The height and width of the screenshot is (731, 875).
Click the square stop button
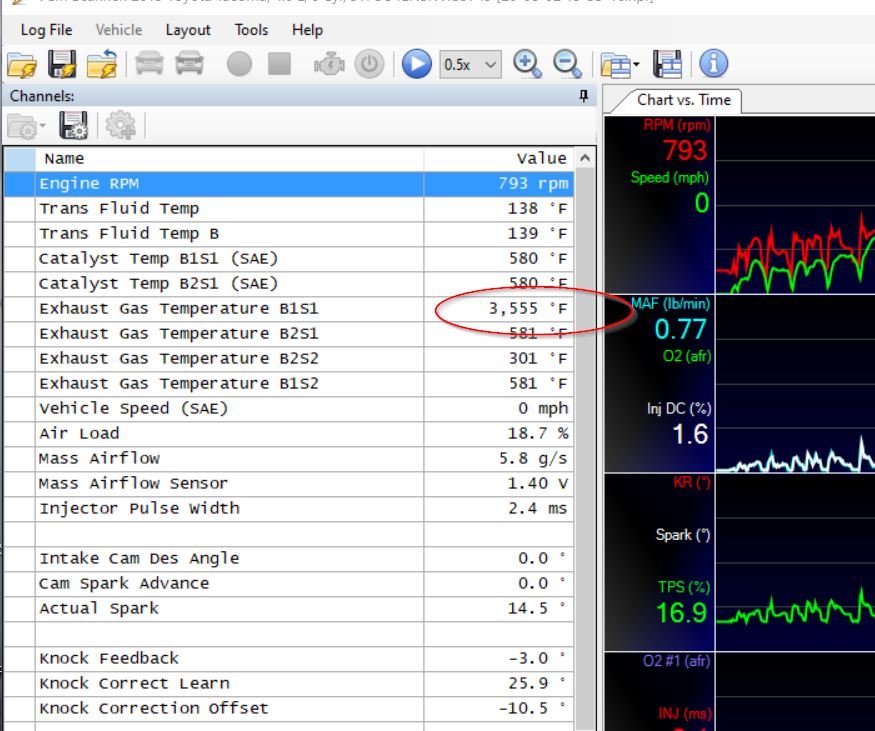pos(279,63)
